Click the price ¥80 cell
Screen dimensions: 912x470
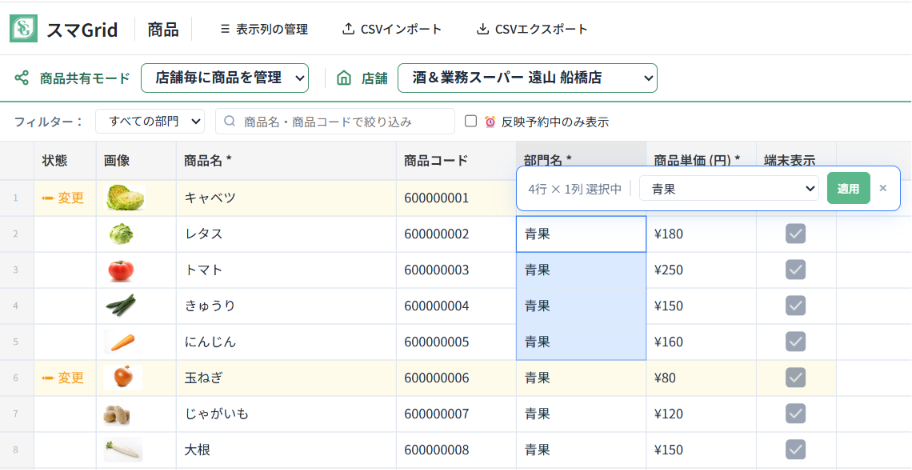[x=701, y=378]
